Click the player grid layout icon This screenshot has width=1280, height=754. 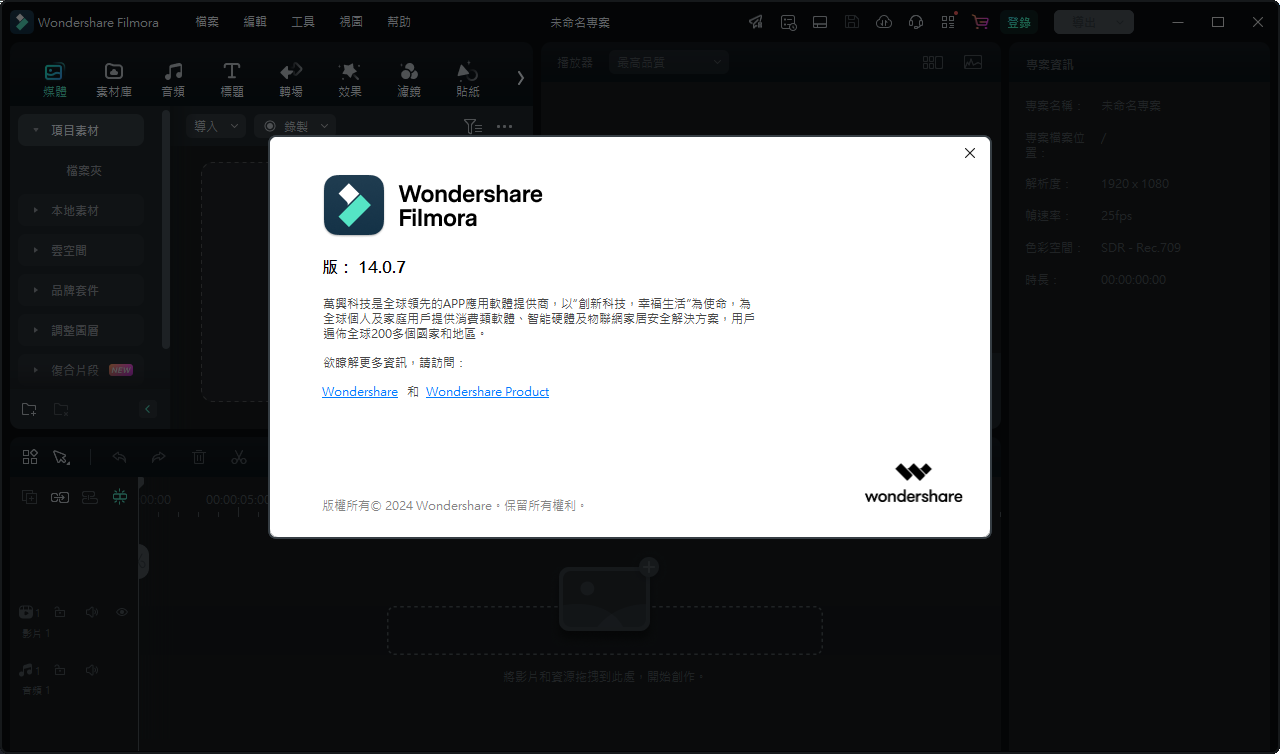tap(933, 62)
